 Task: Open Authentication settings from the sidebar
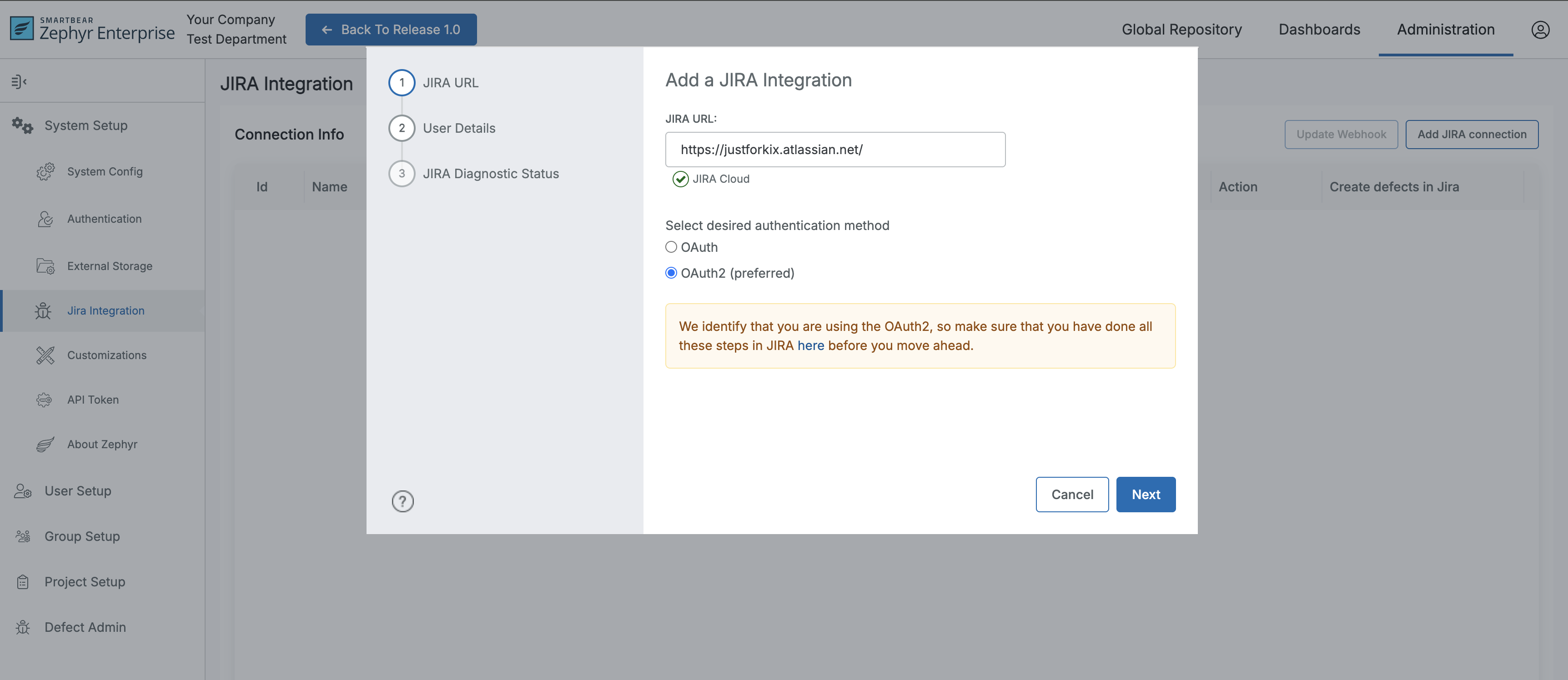tap(45, 218)
